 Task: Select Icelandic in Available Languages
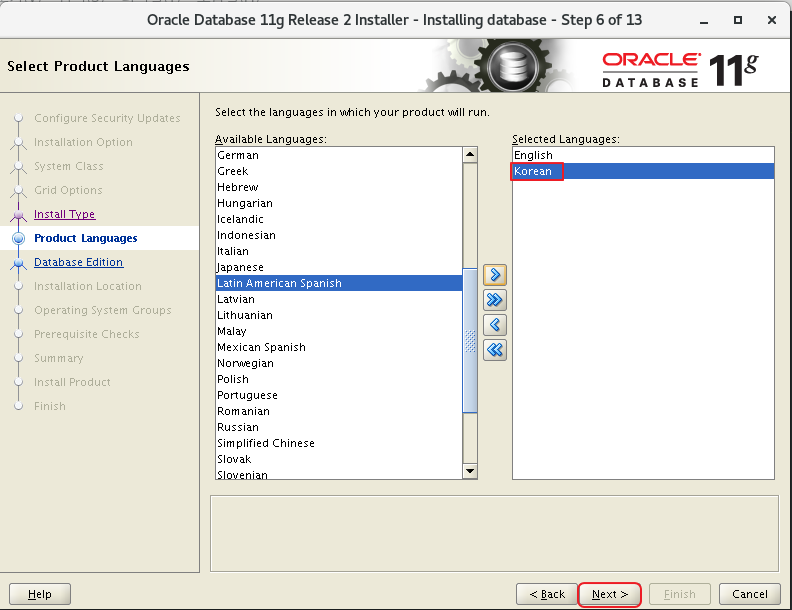pos(338,219)
